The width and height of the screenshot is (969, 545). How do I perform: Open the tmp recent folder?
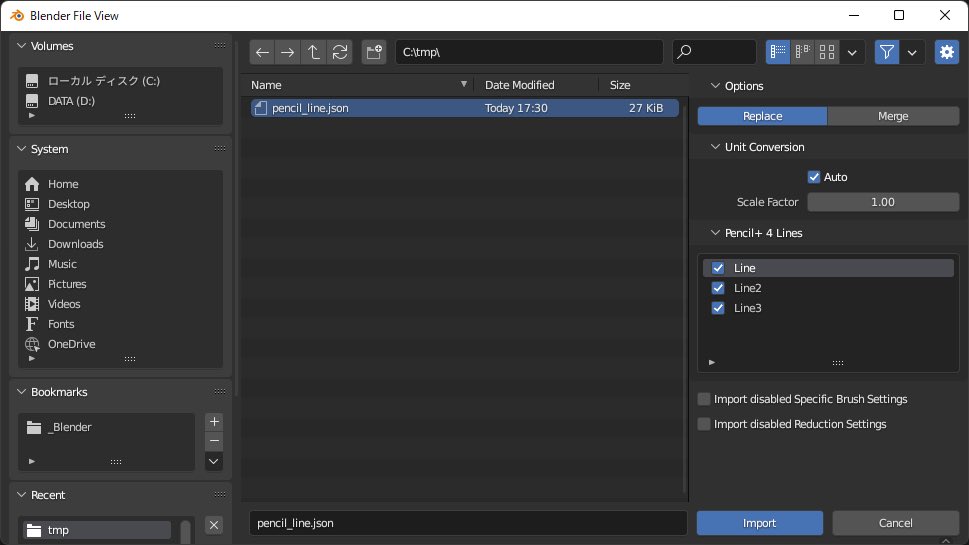tap(97, 530)
